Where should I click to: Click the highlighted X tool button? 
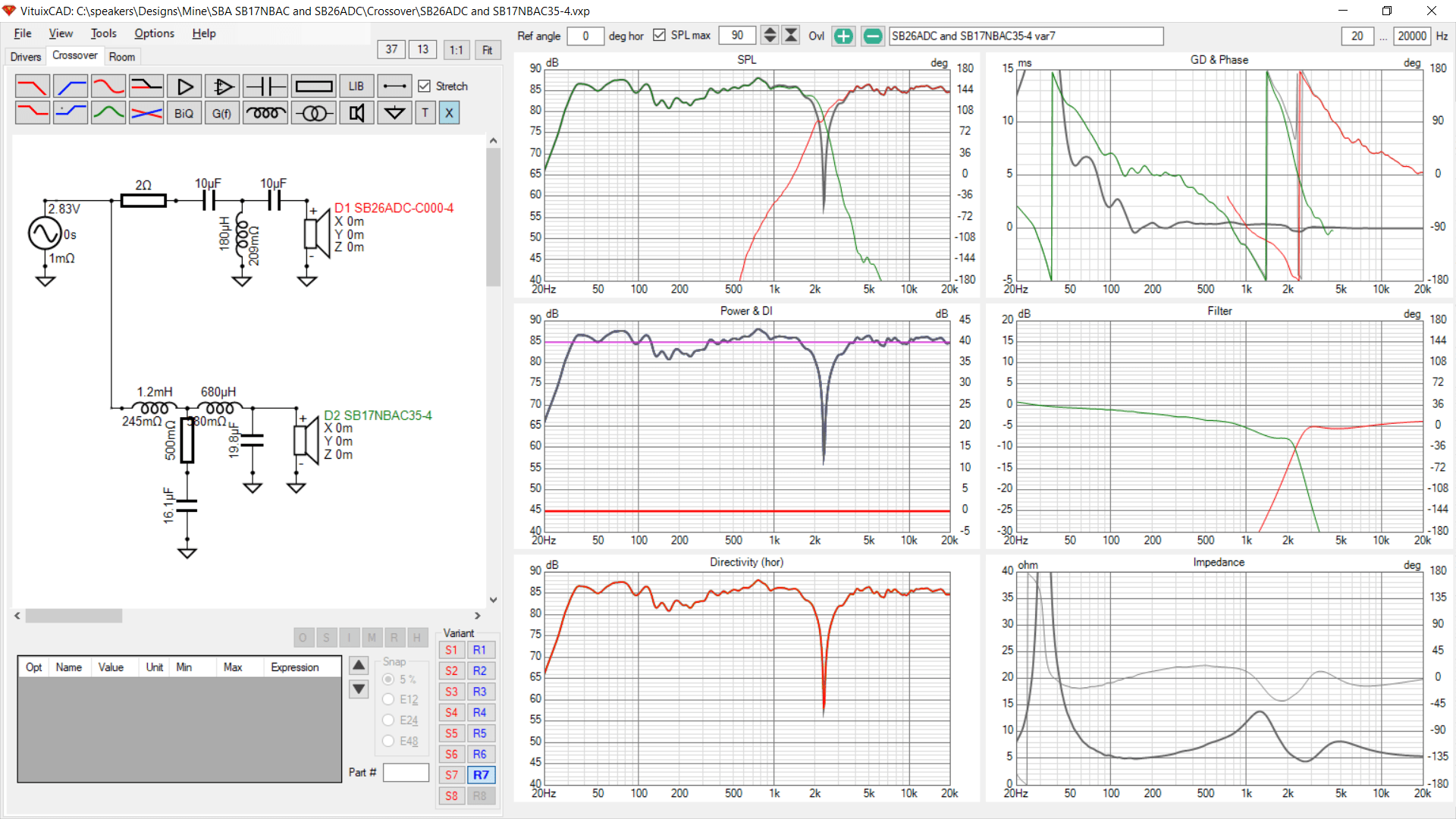[449, 113]
